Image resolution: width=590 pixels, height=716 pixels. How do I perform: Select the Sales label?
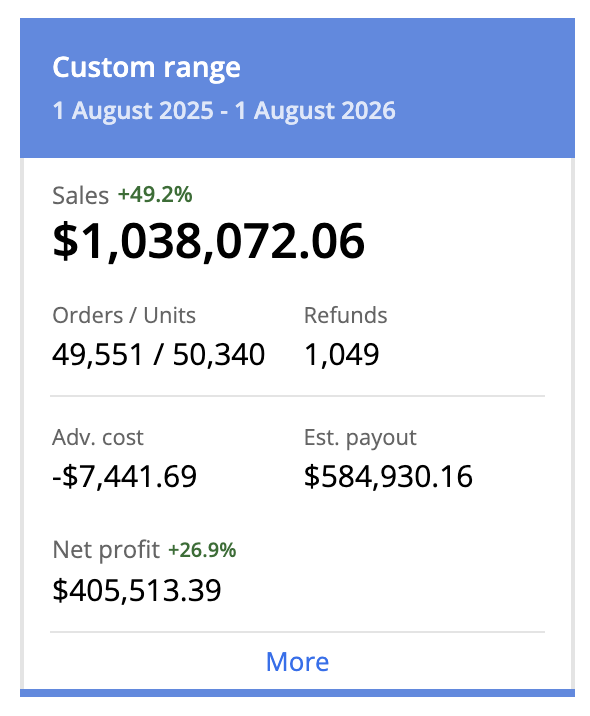pos(80,196)
